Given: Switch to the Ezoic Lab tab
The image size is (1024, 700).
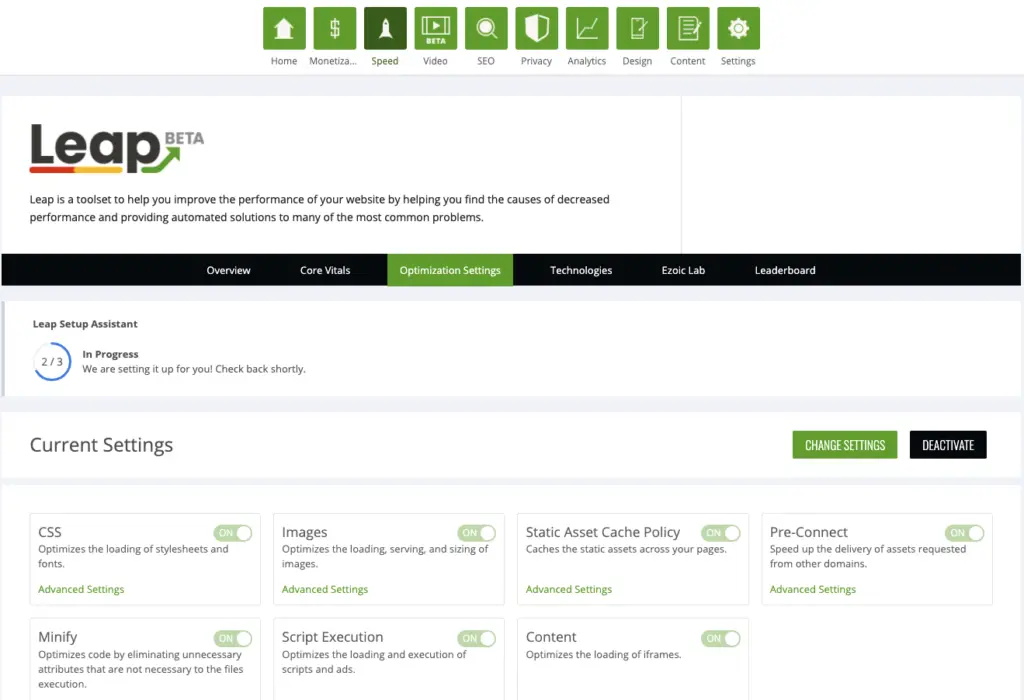Looking at the screenshot, I should point(683,270).
